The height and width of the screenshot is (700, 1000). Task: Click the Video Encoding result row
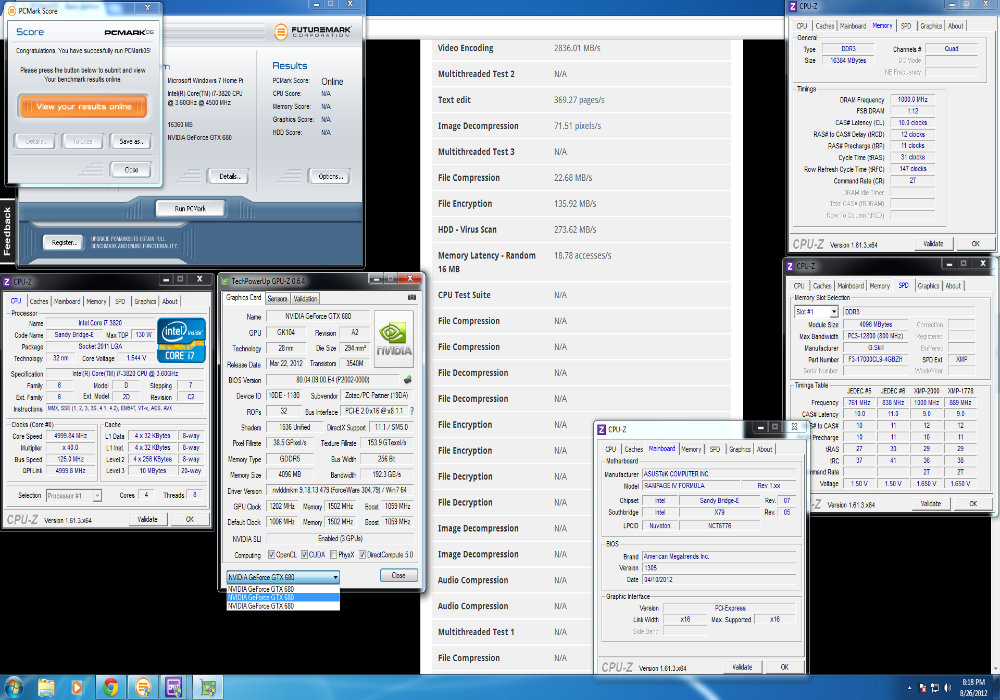[x=581, y=48]
